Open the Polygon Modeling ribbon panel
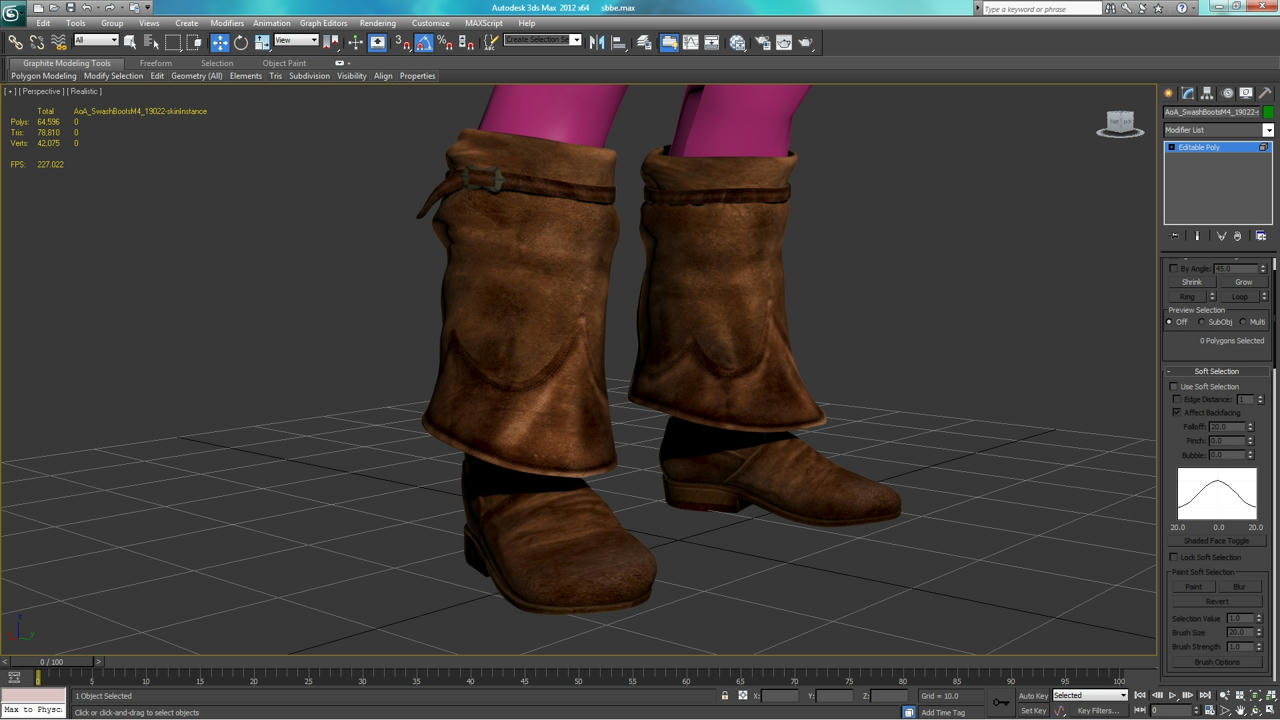The width and height of the screenshot is (1280, 720). 44,76
